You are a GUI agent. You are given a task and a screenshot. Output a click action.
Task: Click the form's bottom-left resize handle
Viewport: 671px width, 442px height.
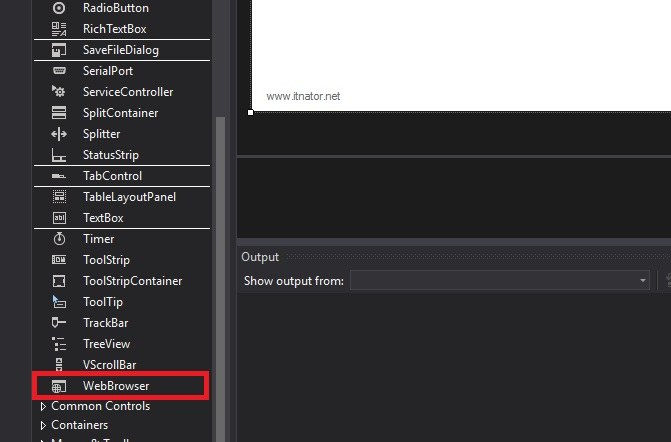250,113
